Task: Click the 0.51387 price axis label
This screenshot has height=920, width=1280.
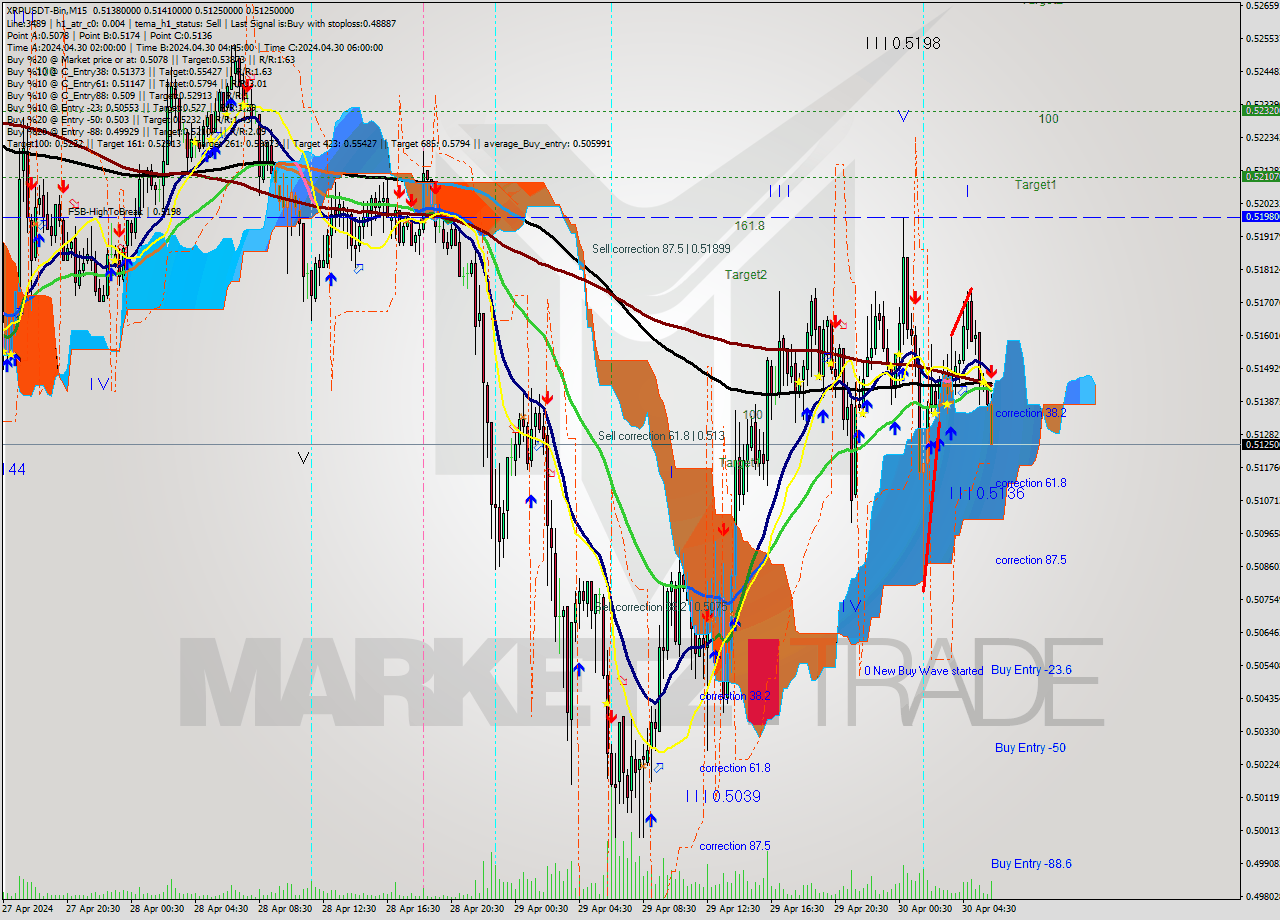Action: [1262, 402]
